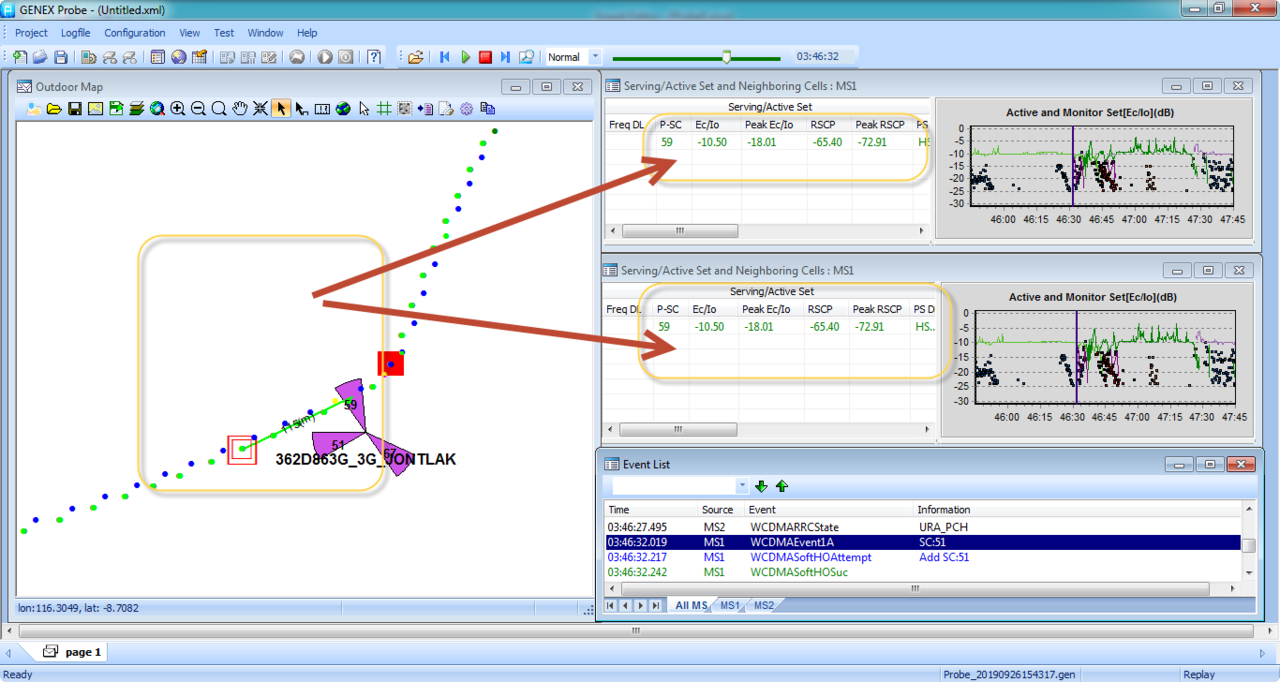Viewport: 1280px width, 682px height.
Task: Click the red square marker on the map route
Action: tap(390, 363)
